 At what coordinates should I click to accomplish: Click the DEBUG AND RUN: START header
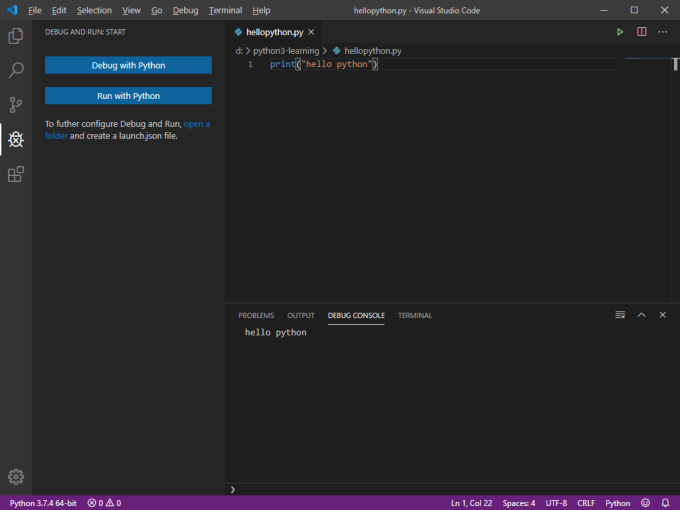[x=85, y=32]
